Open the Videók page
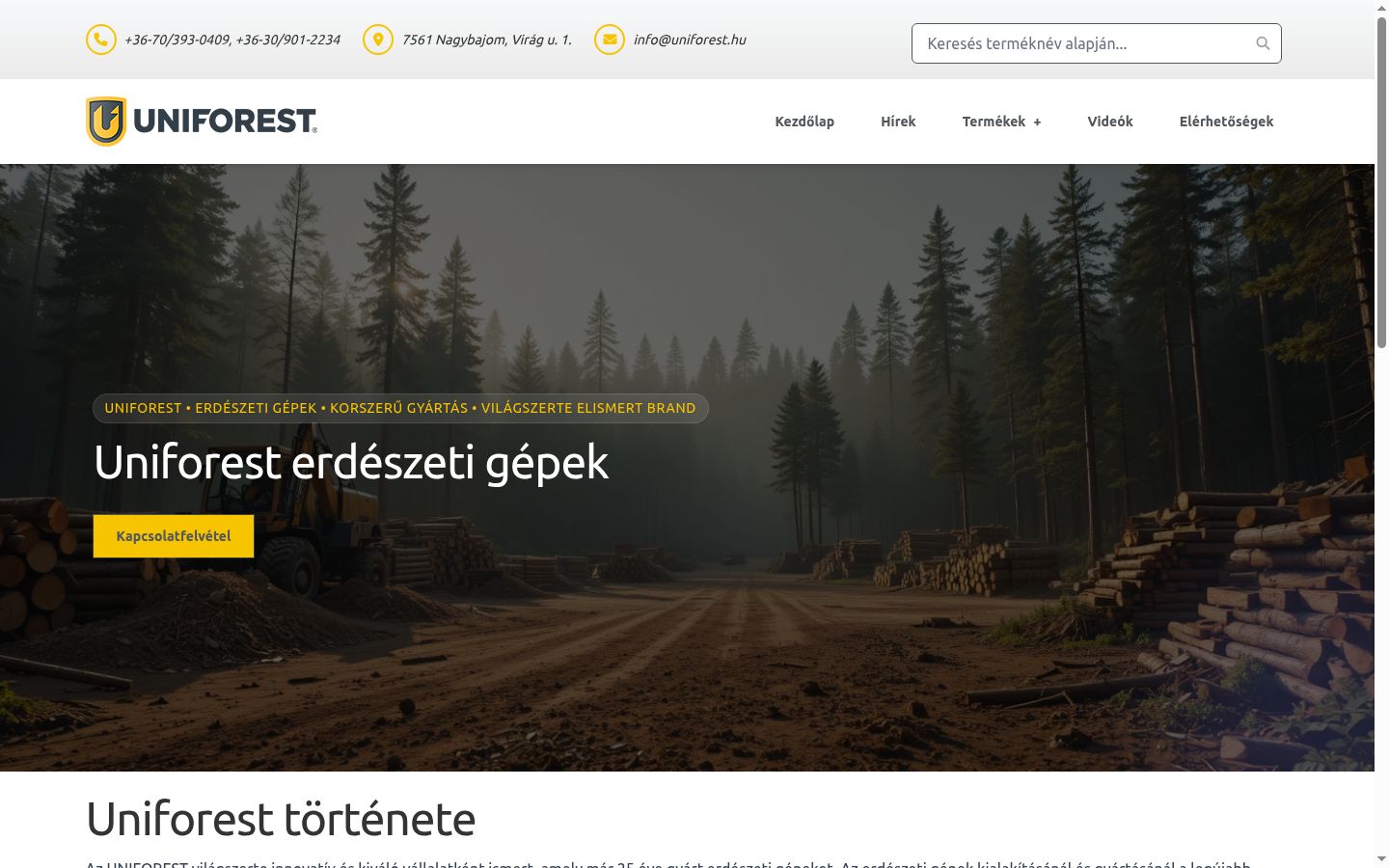The image size is (1389, 868). click(1110, 122)
